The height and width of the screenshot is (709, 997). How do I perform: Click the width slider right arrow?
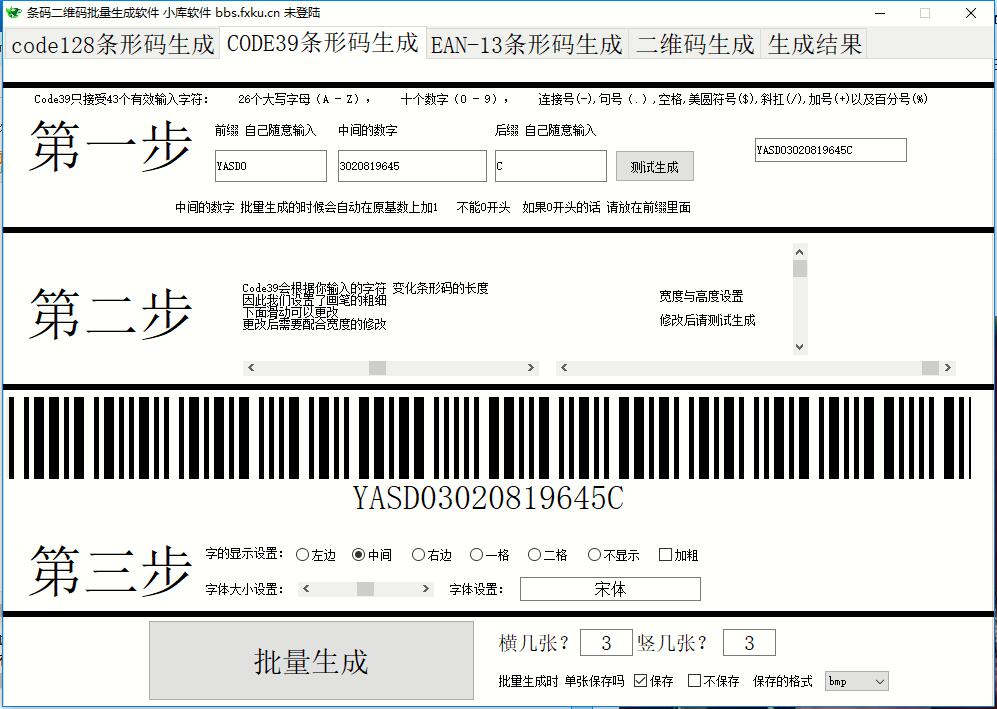coord(947,368)
